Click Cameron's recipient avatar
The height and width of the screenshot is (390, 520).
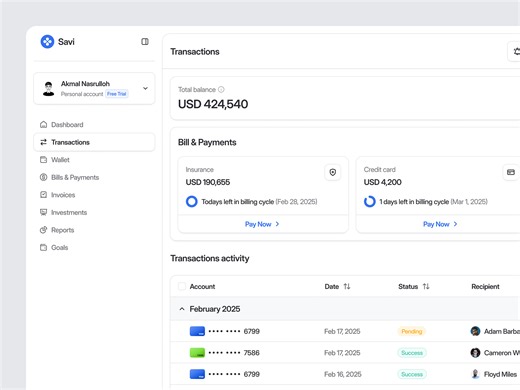(475, 353)
